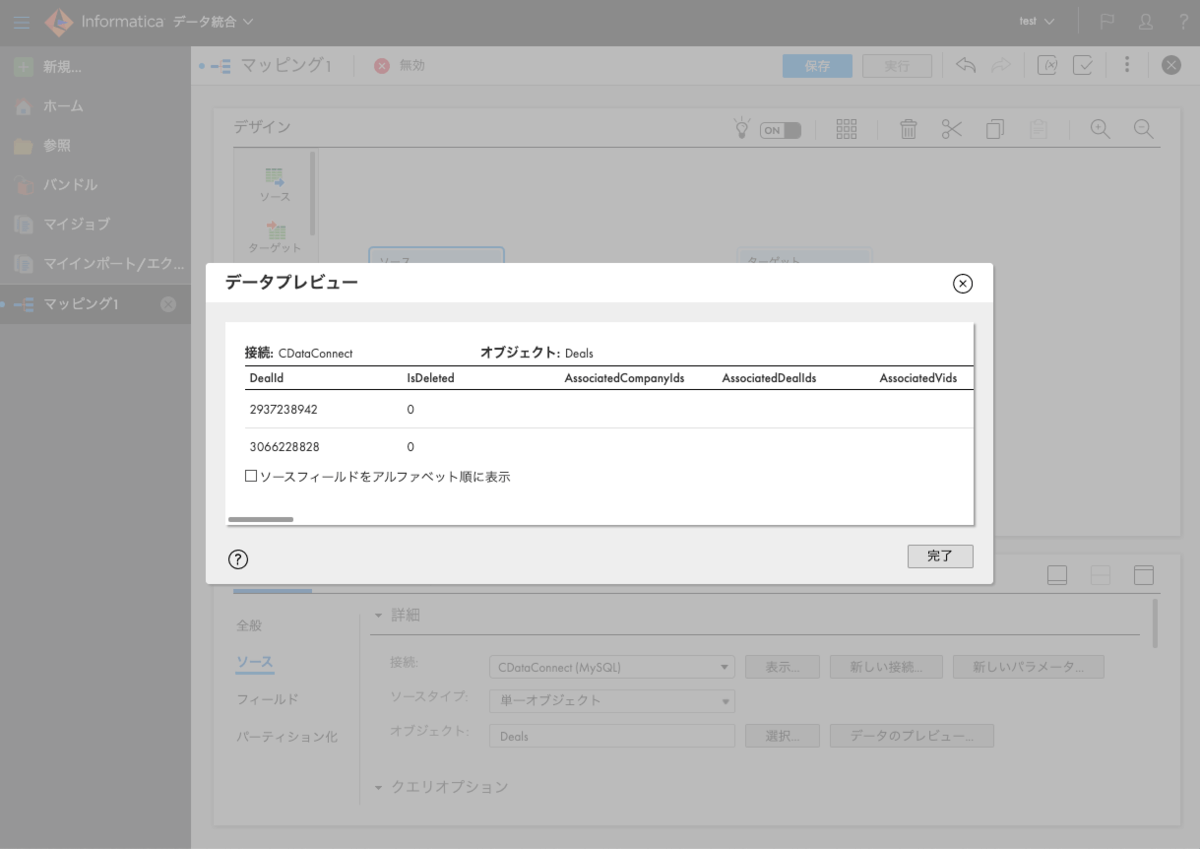Viewport: 1200px width, 849px height.
Task: Click the lightbulb recommendation icon
Action: coord(741,128)
